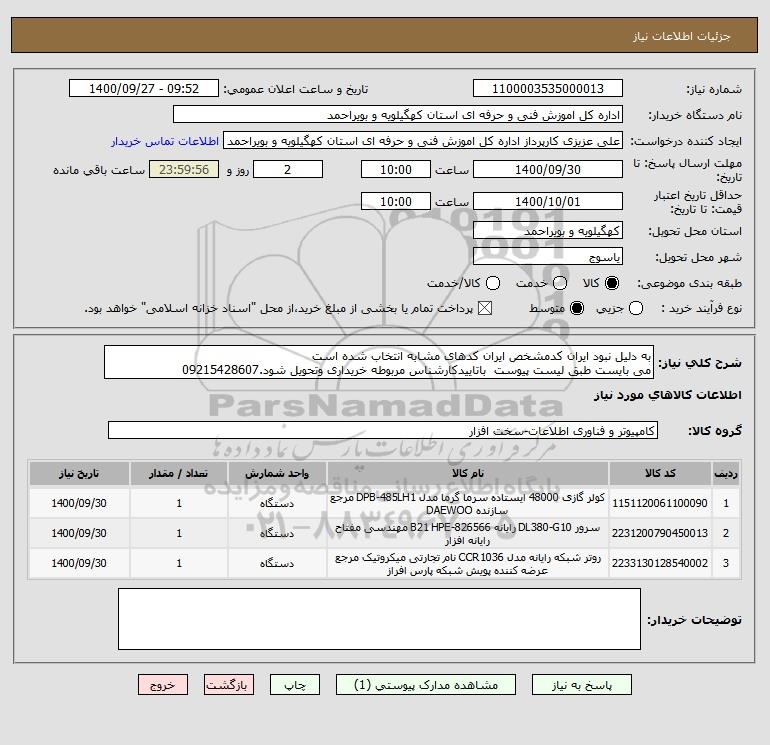Click the اطلاعات کالاهای مورد نیاز heading
The width and height of the screenshot is (770, 745).
(x=667, y=395)
